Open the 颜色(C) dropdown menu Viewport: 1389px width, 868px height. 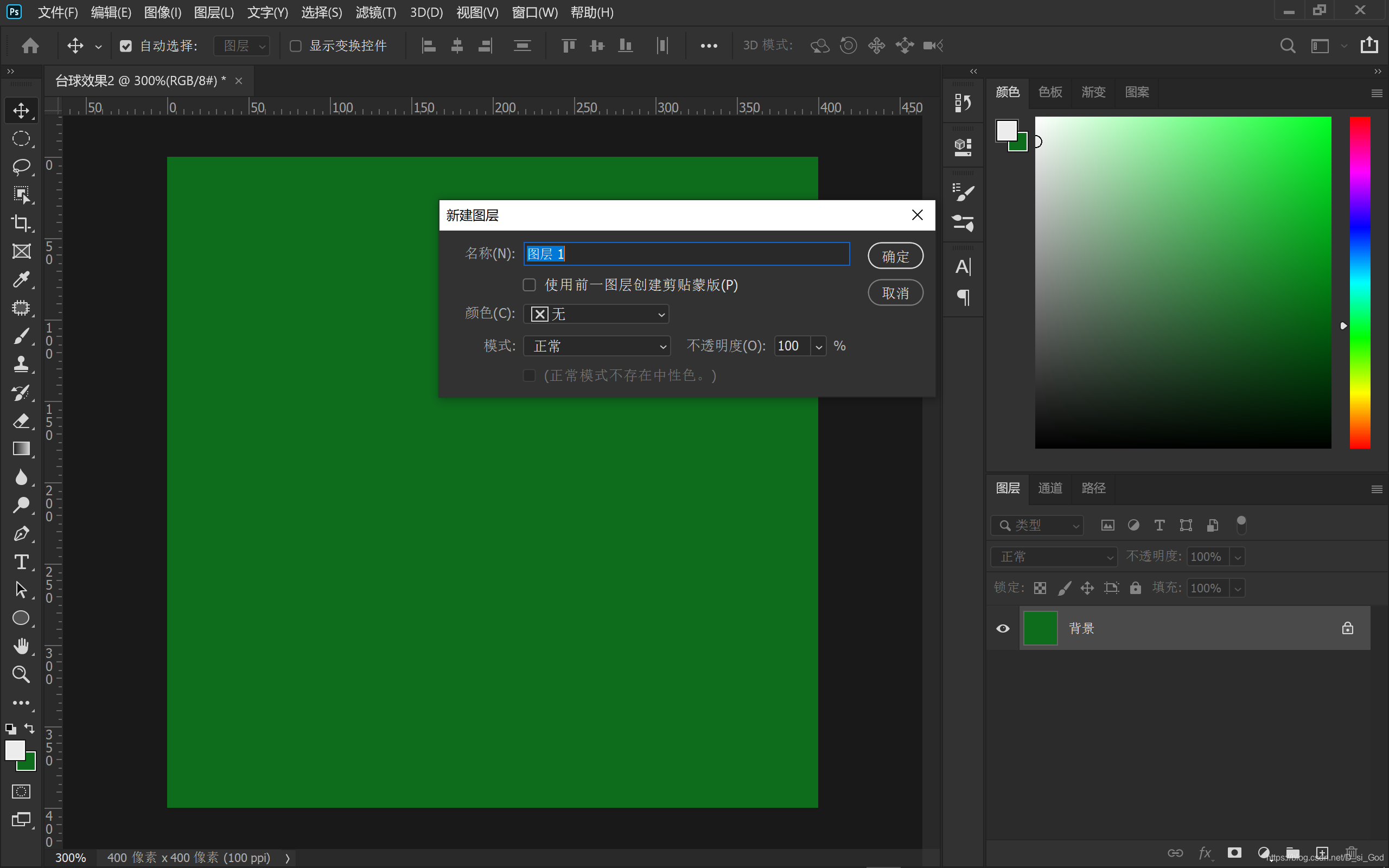(x=596, y=314)
